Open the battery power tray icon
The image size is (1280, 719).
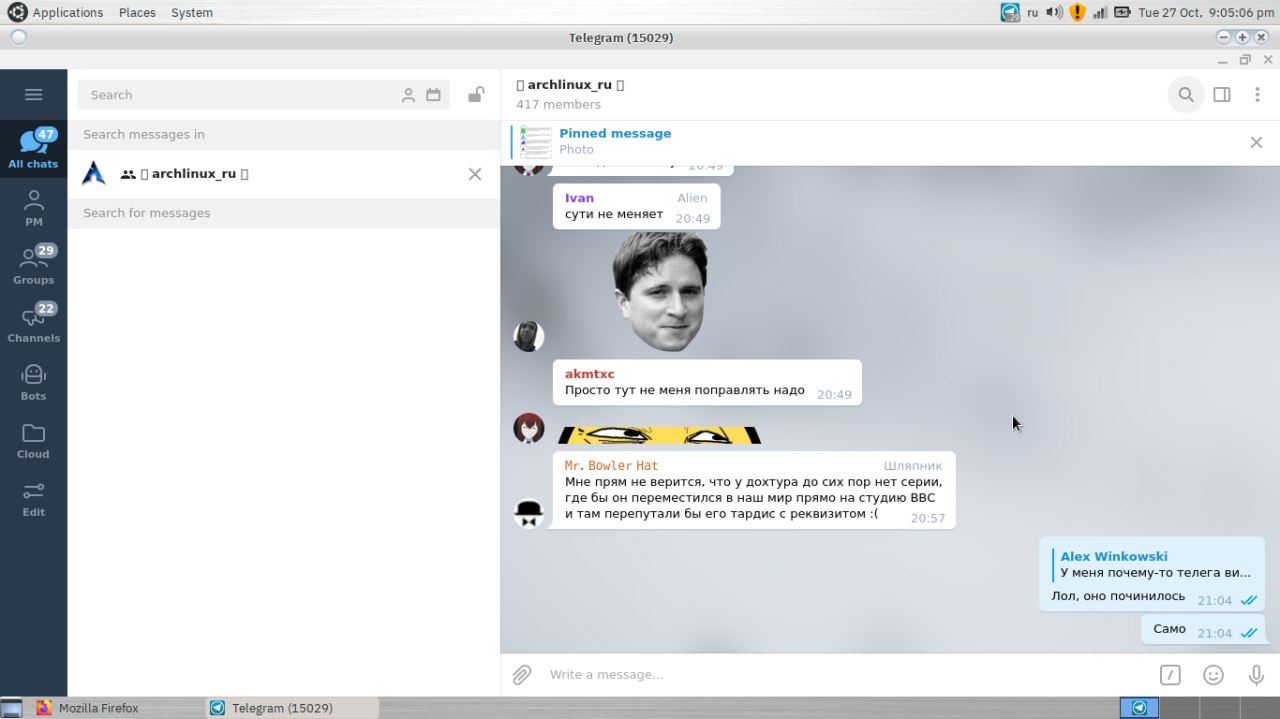pos(1122,12)
